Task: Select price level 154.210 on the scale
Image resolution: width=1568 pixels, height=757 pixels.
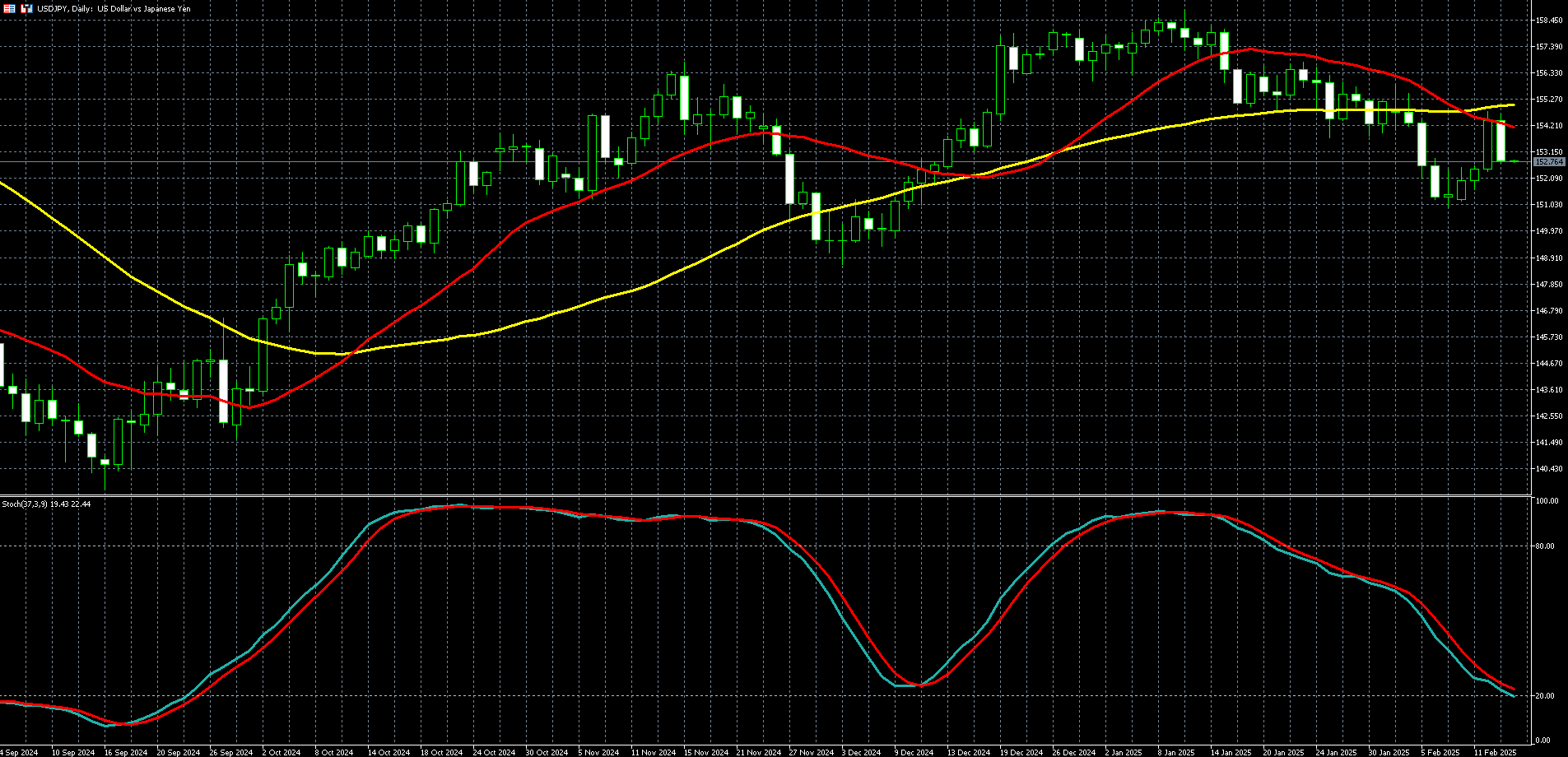Action: 1549,126
